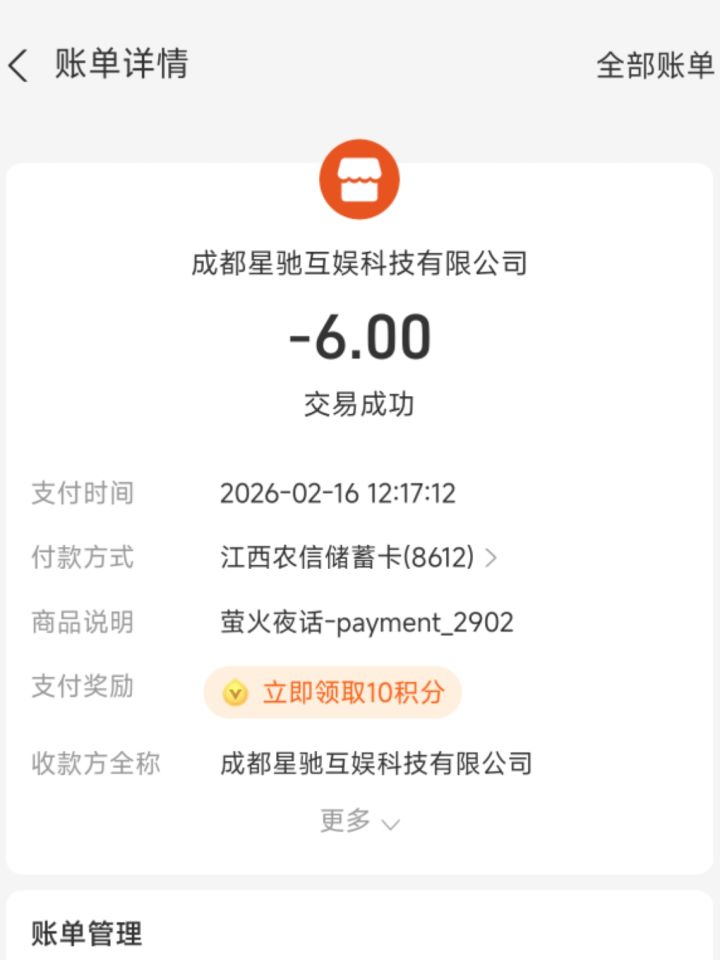Tap the orange merchant store icon
The image size is (720, 960).
tap(359, 180)
